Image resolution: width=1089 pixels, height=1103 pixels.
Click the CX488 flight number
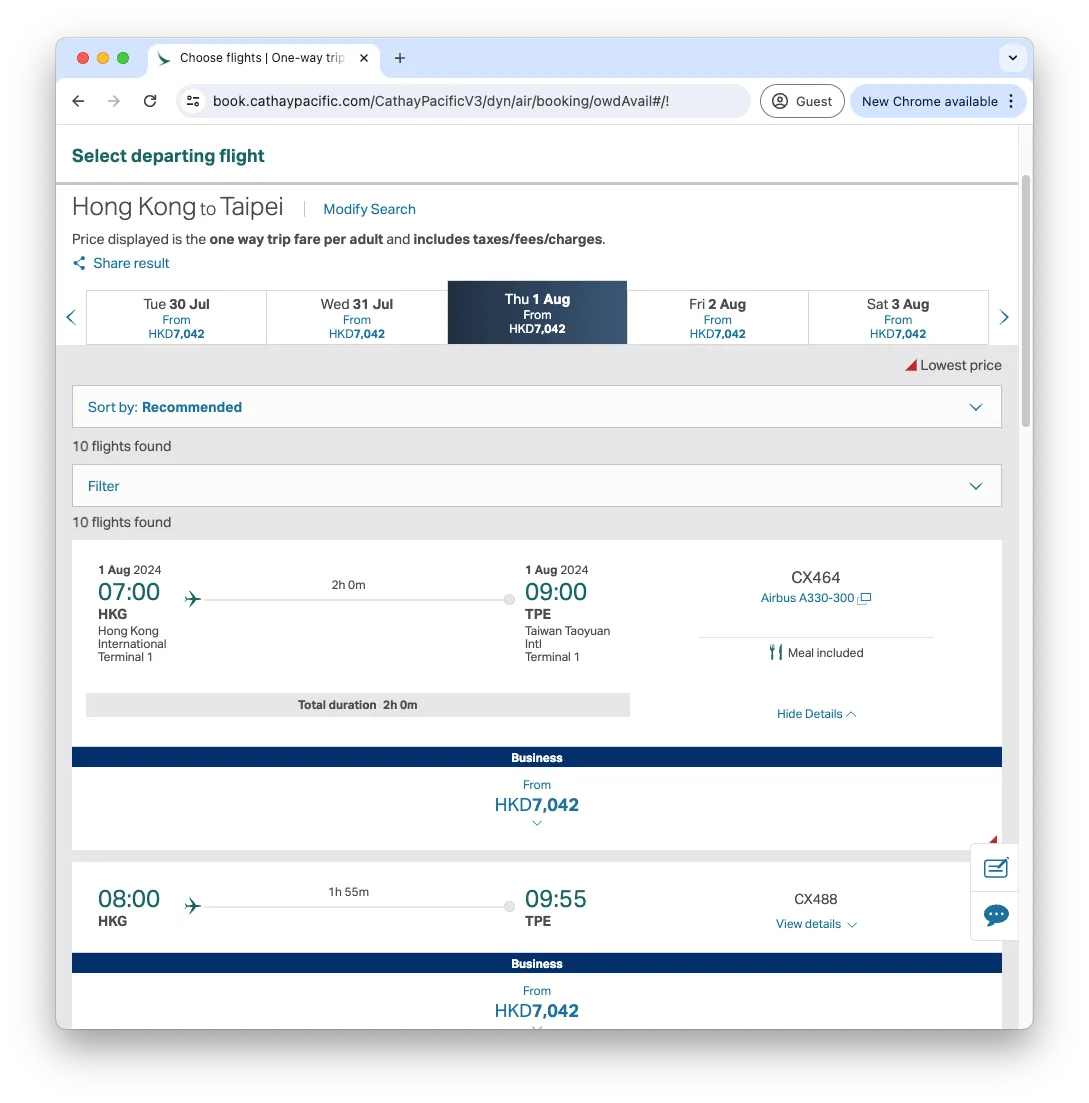(x=816, y=899)
